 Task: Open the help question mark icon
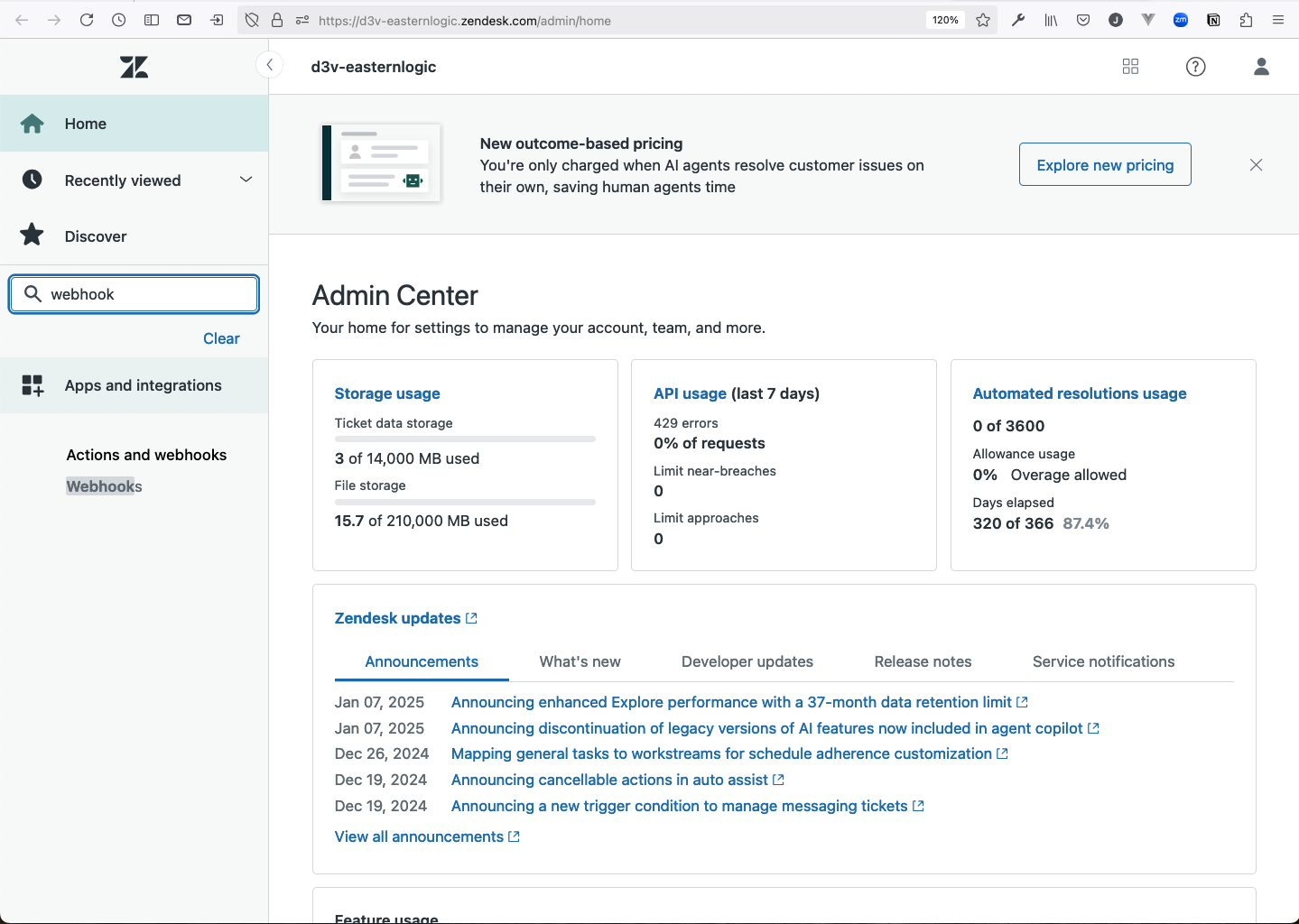point(1195,66)
